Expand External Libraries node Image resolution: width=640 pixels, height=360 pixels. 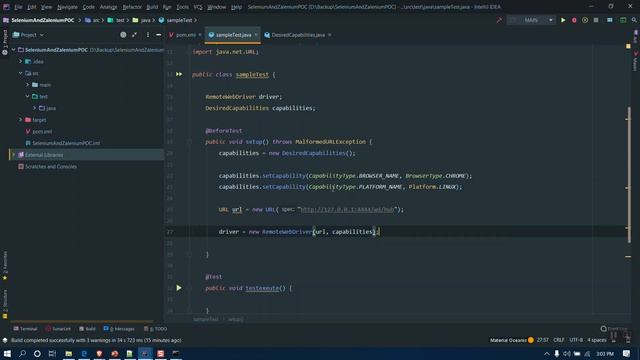tap(13, 155)
